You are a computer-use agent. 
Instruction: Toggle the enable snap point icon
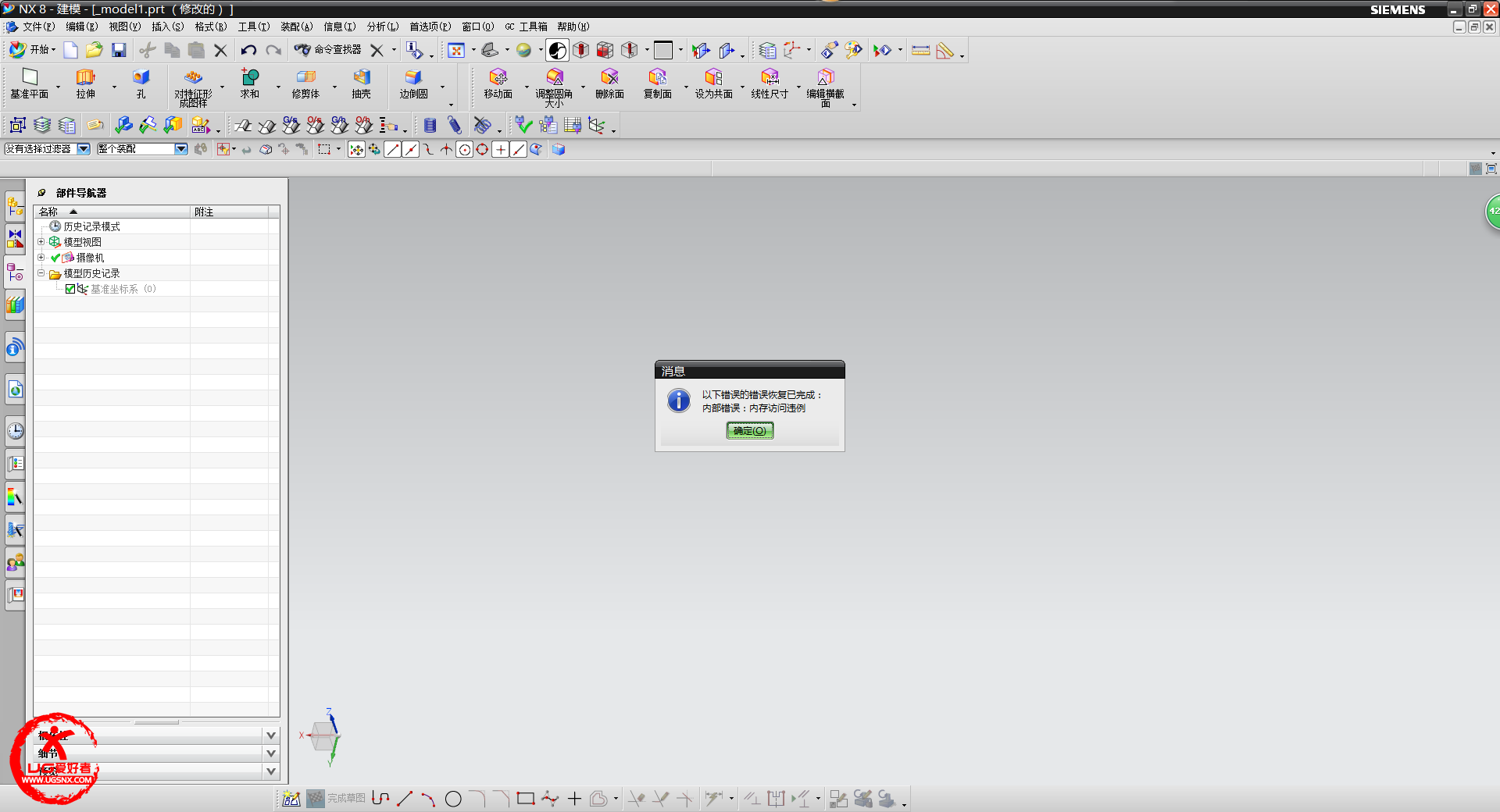tap(356, 149)
